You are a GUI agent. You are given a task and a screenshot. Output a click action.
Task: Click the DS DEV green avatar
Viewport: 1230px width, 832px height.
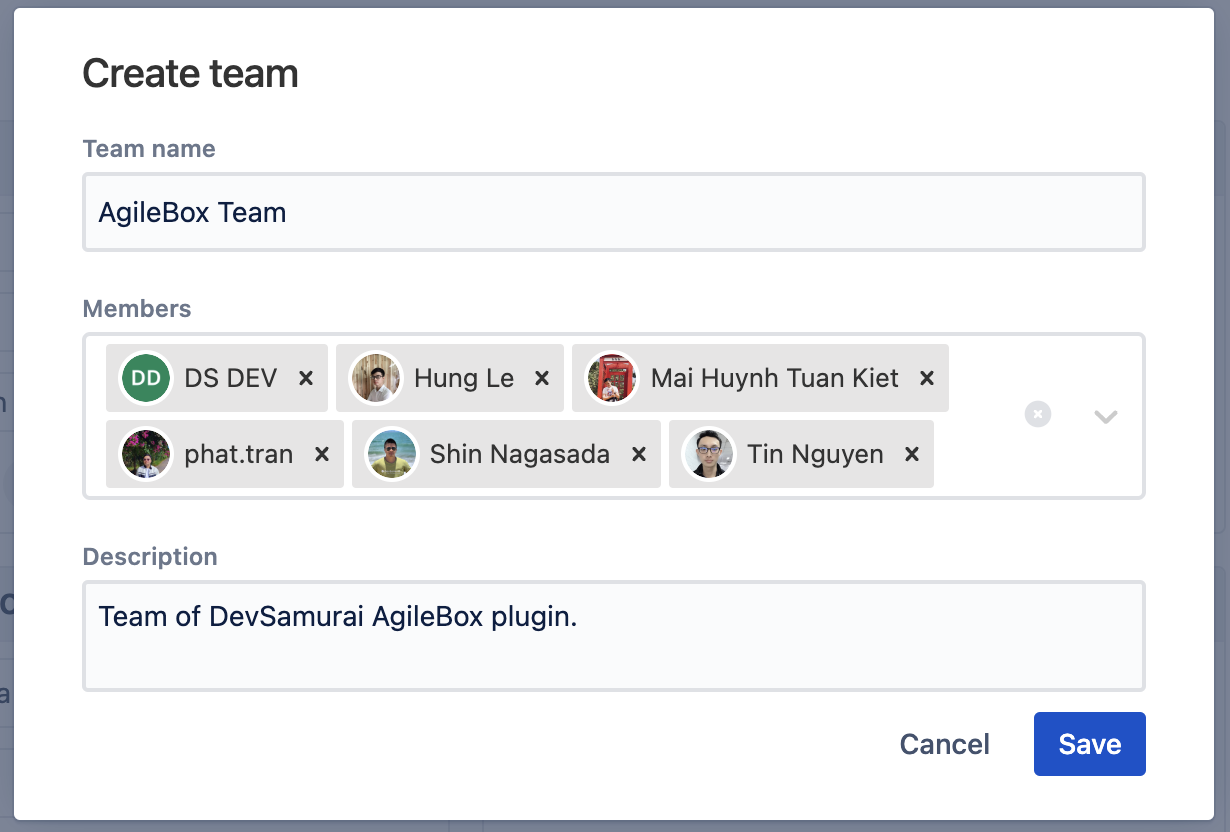pyautogui.click(x=146, y=378)
